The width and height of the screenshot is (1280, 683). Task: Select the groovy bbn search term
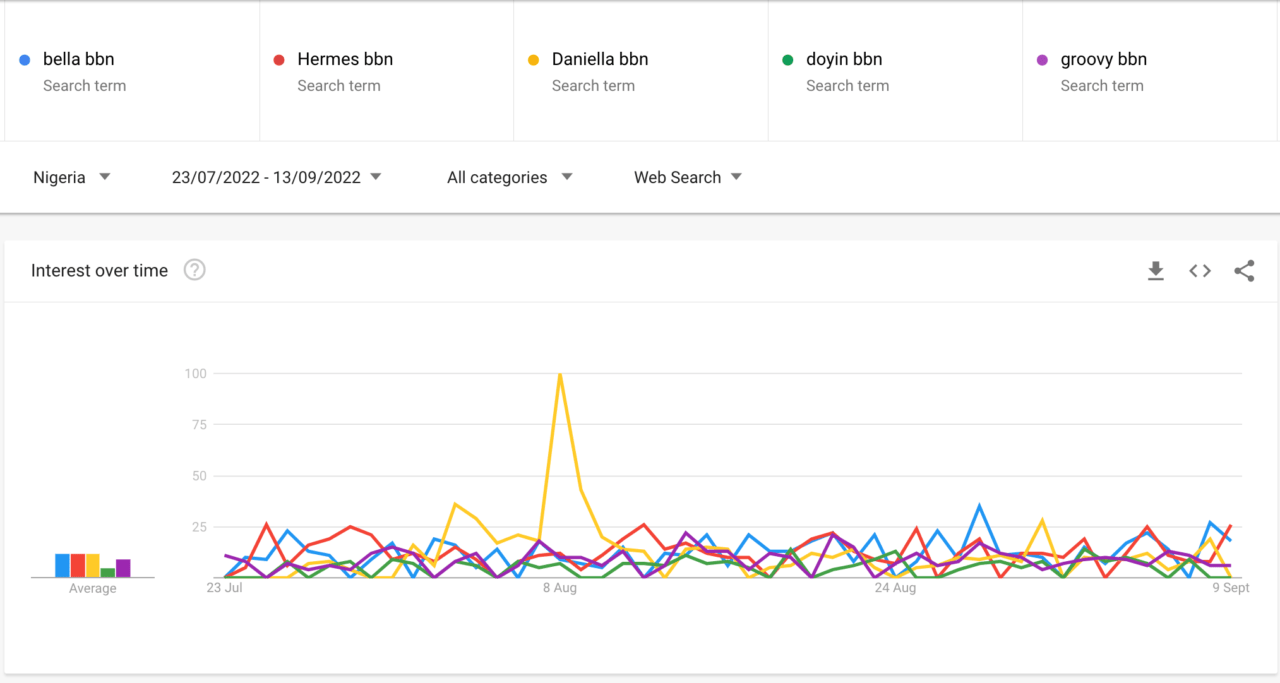1103,60
